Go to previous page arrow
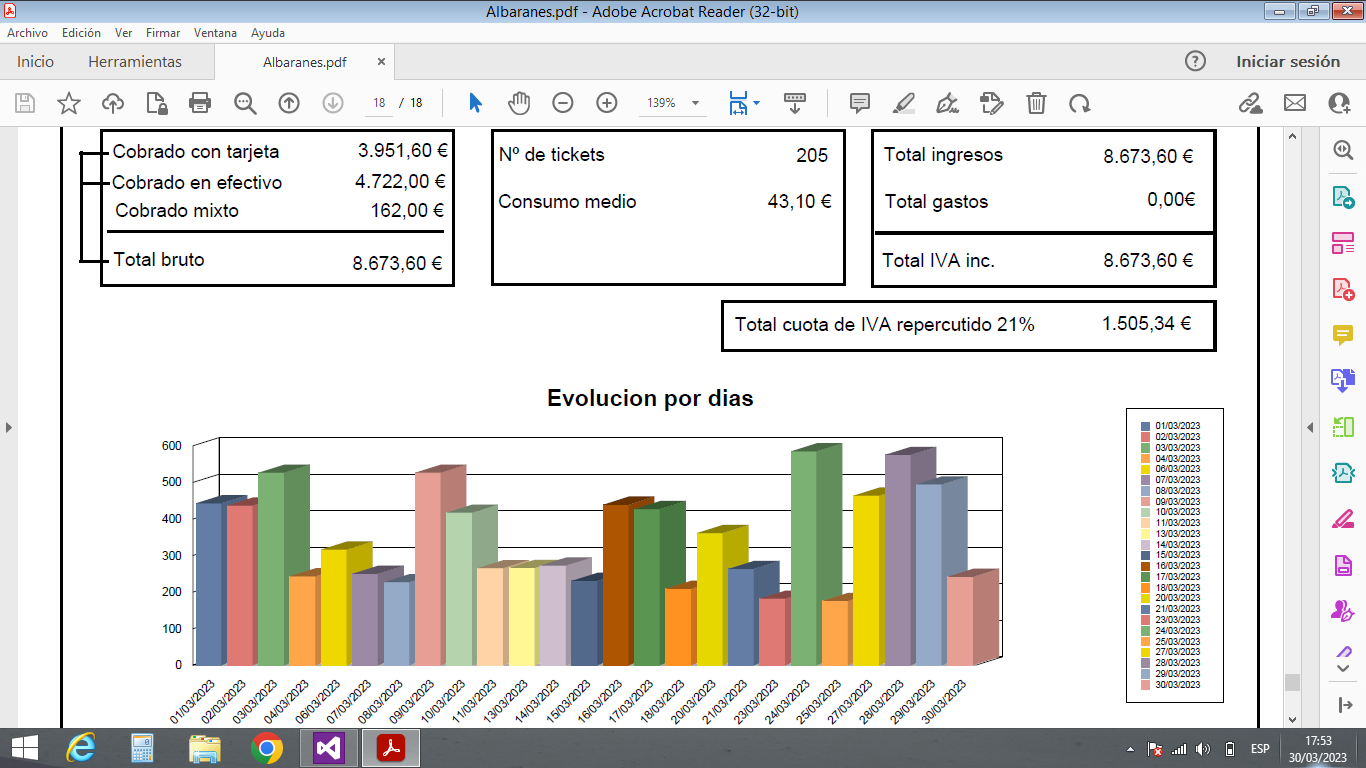This screenshot has height=768, width=1366. click(x=289, y=103)
